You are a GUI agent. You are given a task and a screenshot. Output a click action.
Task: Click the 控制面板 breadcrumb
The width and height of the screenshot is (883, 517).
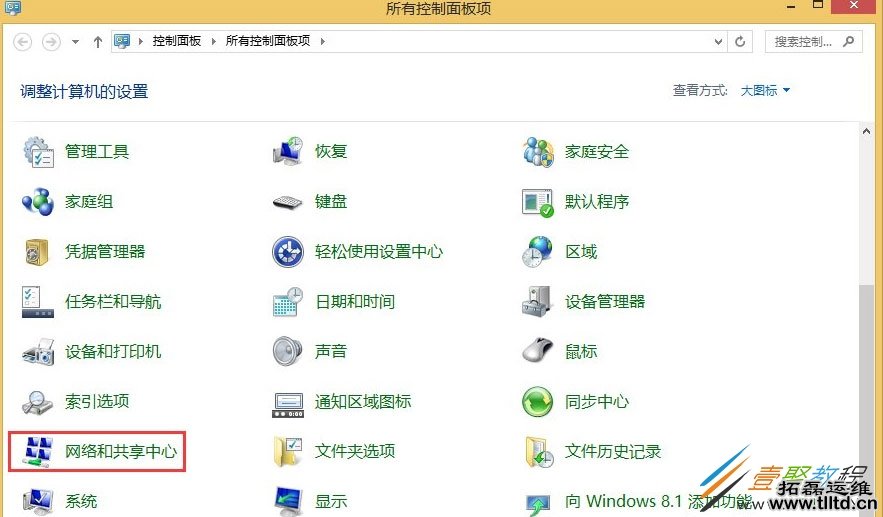[x=177, y=41]
